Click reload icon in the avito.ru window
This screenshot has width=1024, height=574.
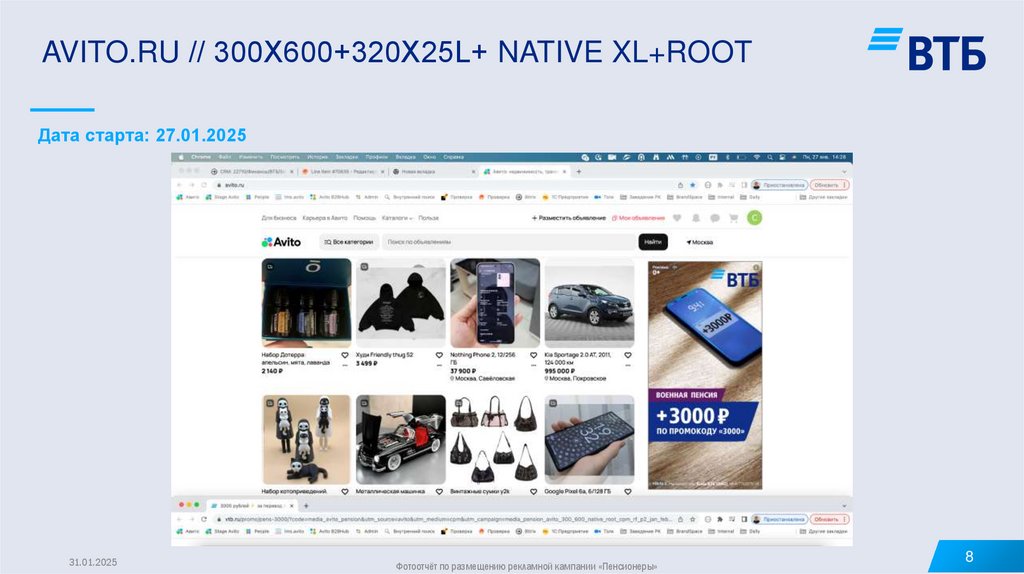(204, 185)
